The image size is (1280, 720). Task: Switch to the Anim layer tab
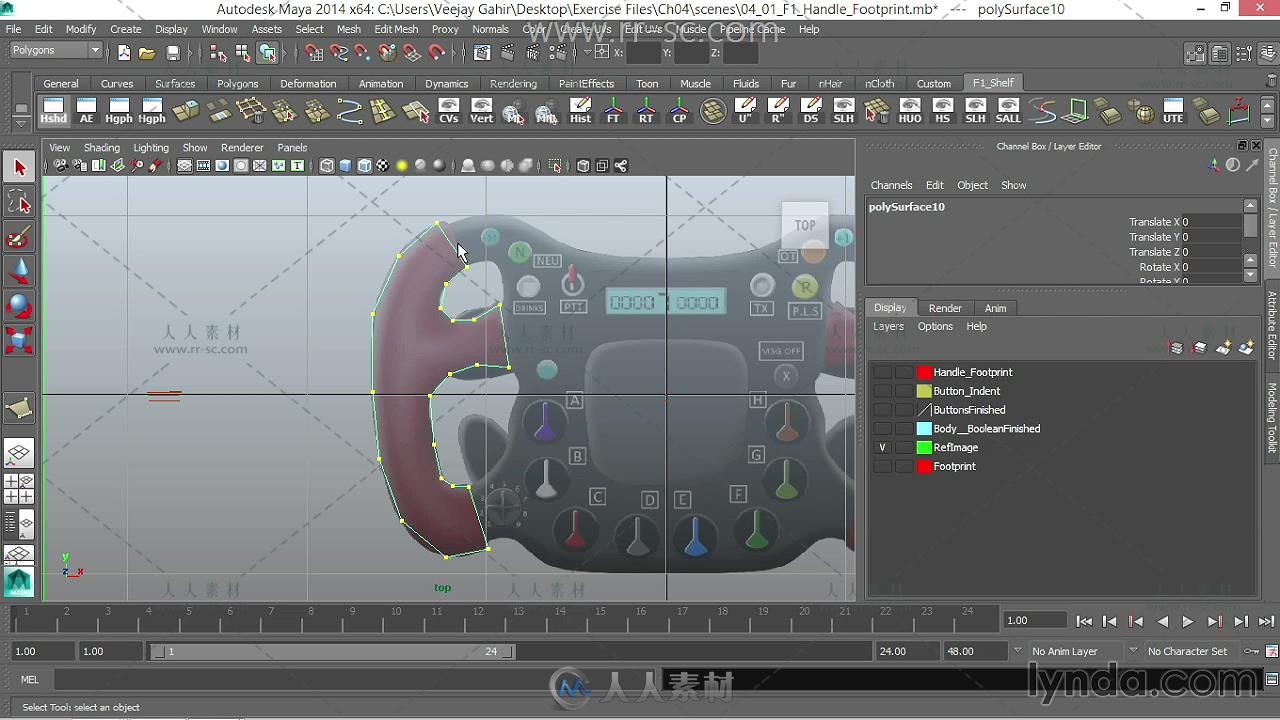[996, 308]
